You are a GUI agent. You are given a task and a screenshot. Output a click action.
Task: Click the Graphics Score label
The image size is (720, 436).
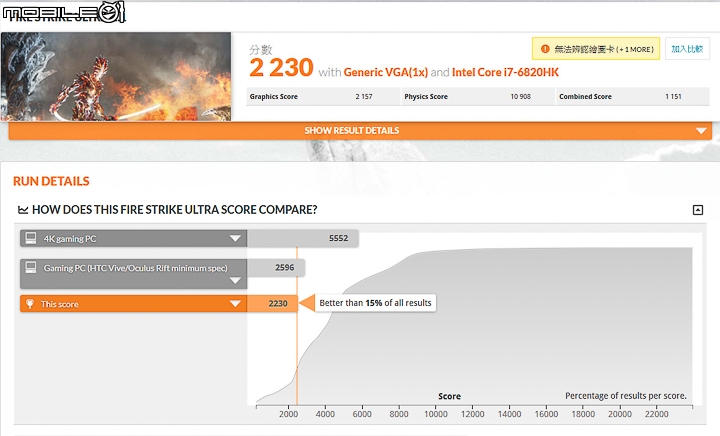tap(274, 96)
